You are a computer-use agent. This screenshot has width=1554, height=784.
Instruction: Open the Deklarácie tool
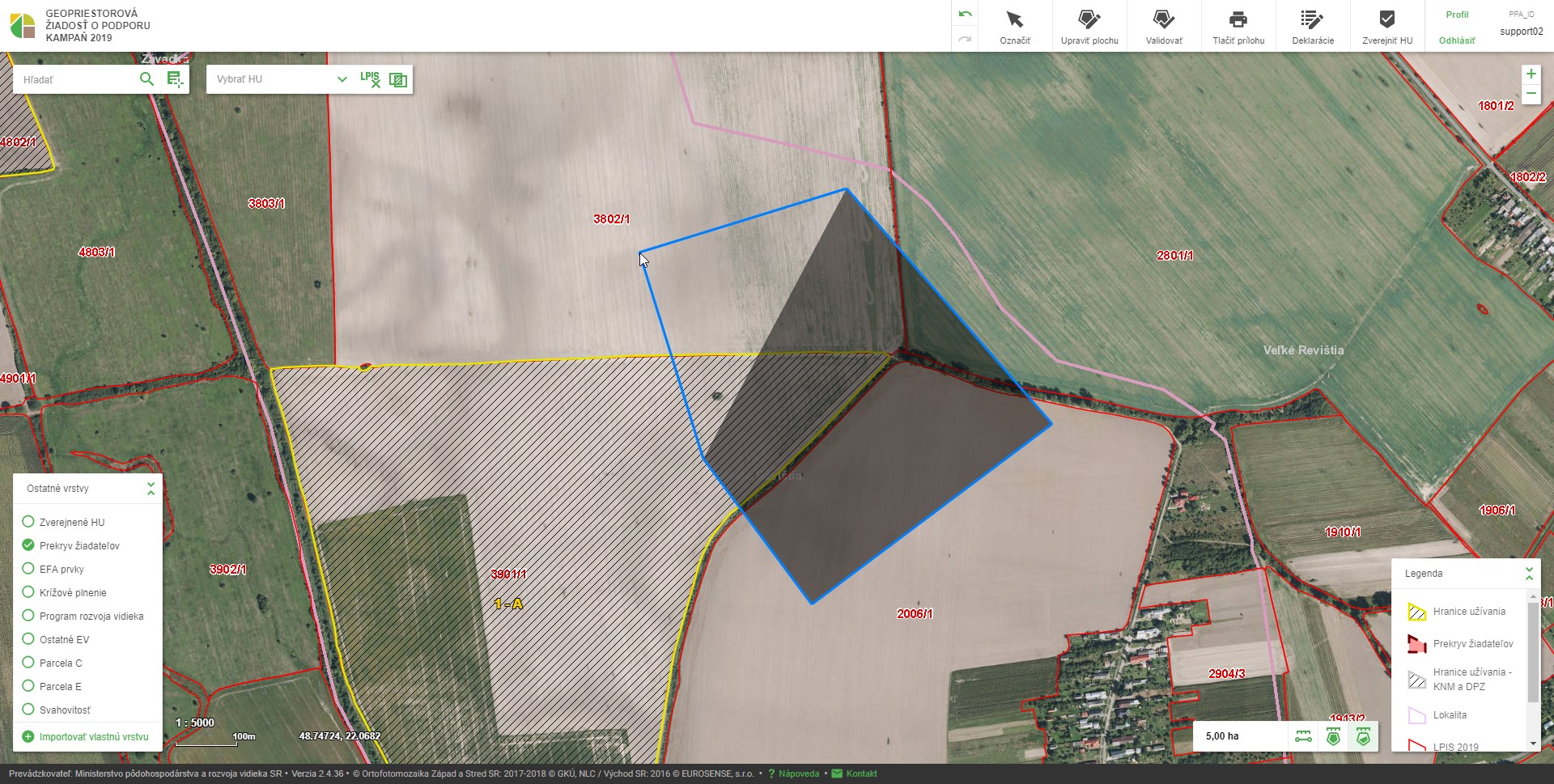coord(1313,27)
